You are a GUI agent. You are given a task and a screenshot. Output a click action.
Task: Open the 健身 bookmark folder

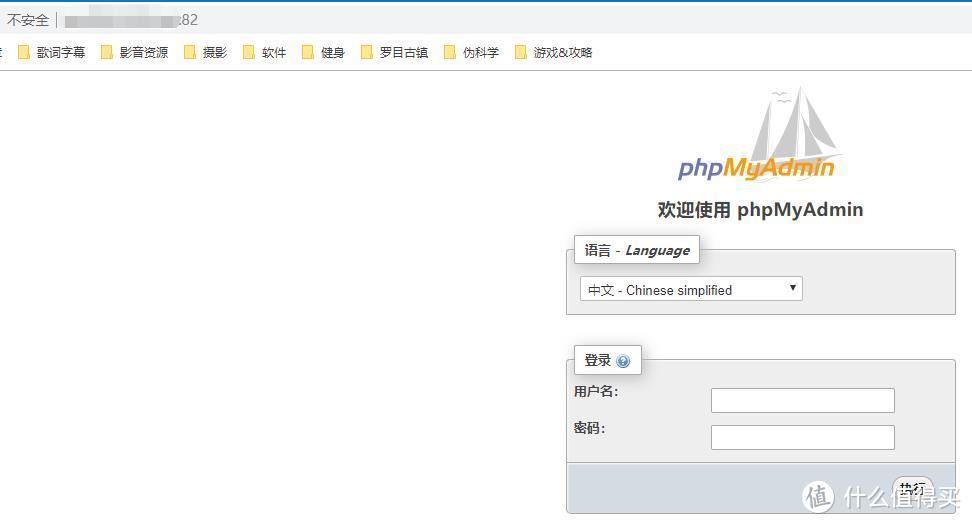pos(324,53)
